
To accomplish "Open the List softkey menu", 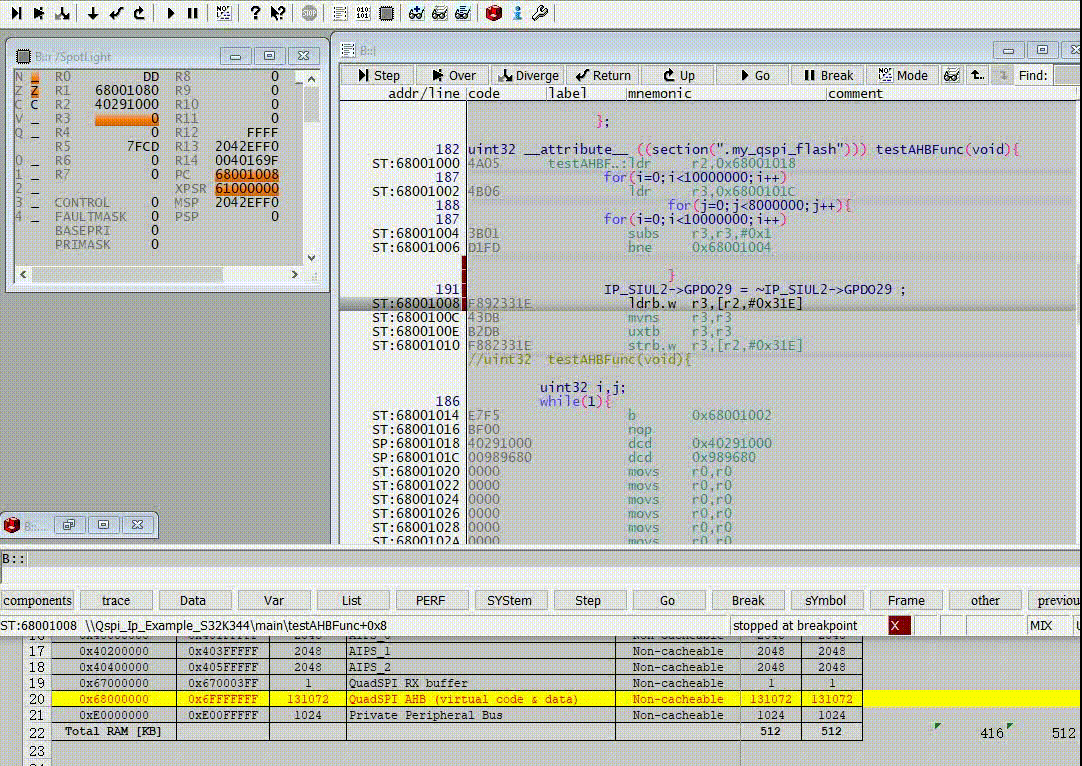I will 352,600.
